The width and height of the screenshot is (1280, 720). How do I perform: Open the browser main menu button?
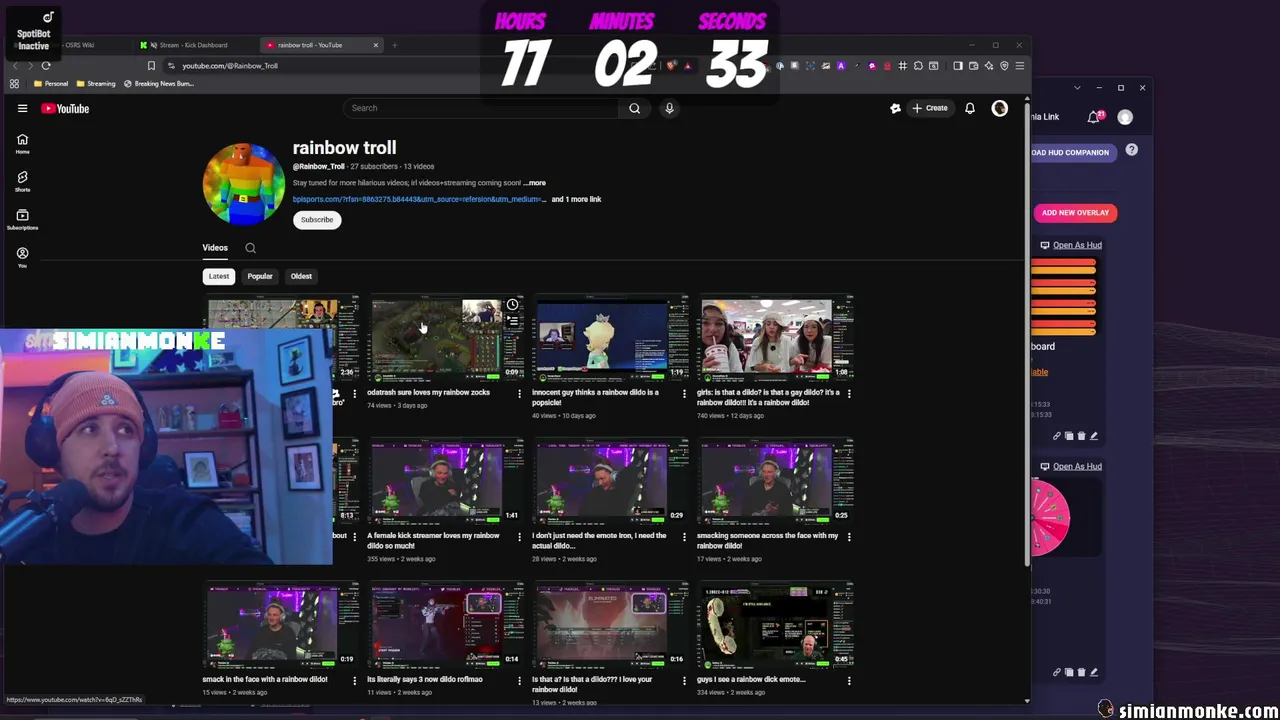click(1019, 66)
